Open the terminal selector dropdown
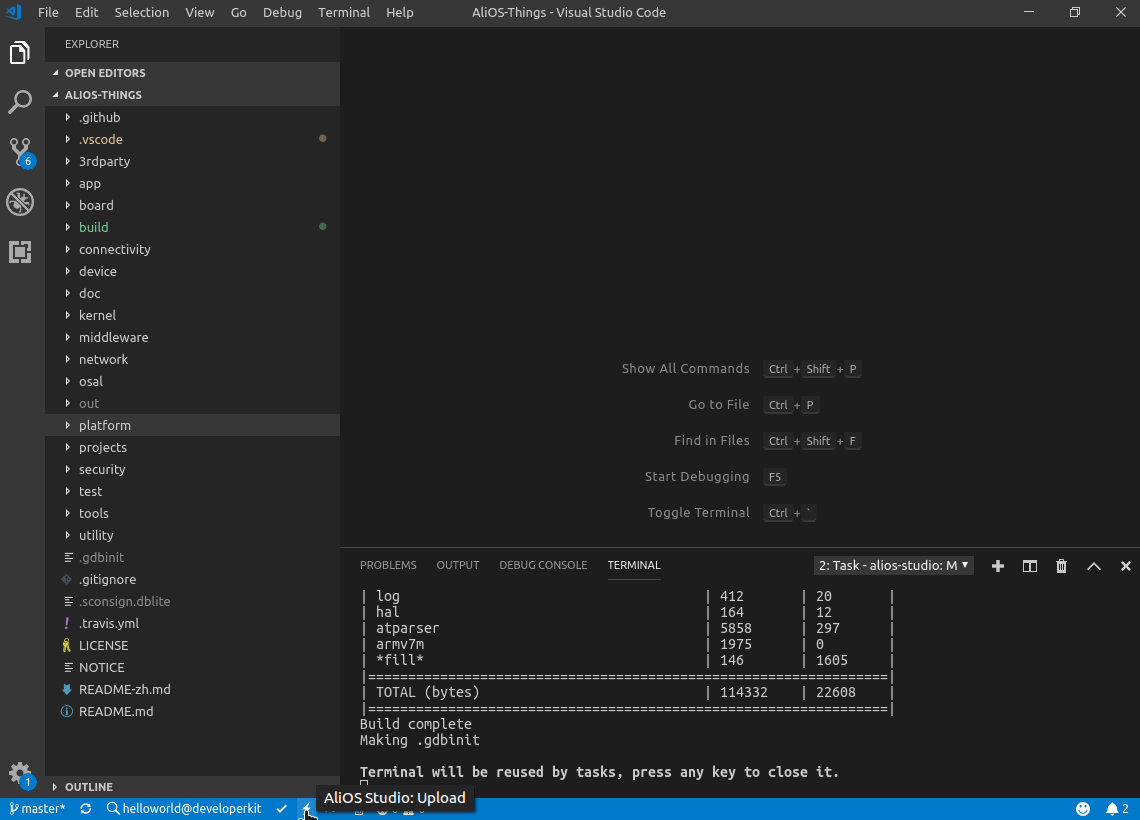The image size is (1140, 820). point(894,566)
